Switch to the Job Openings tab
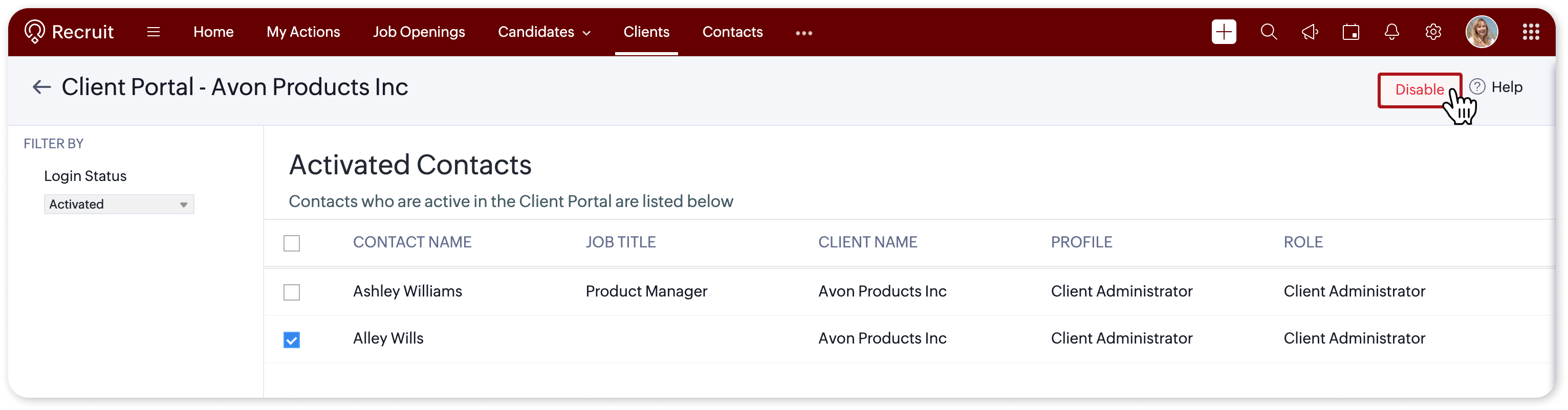 [x=419, y=32]
